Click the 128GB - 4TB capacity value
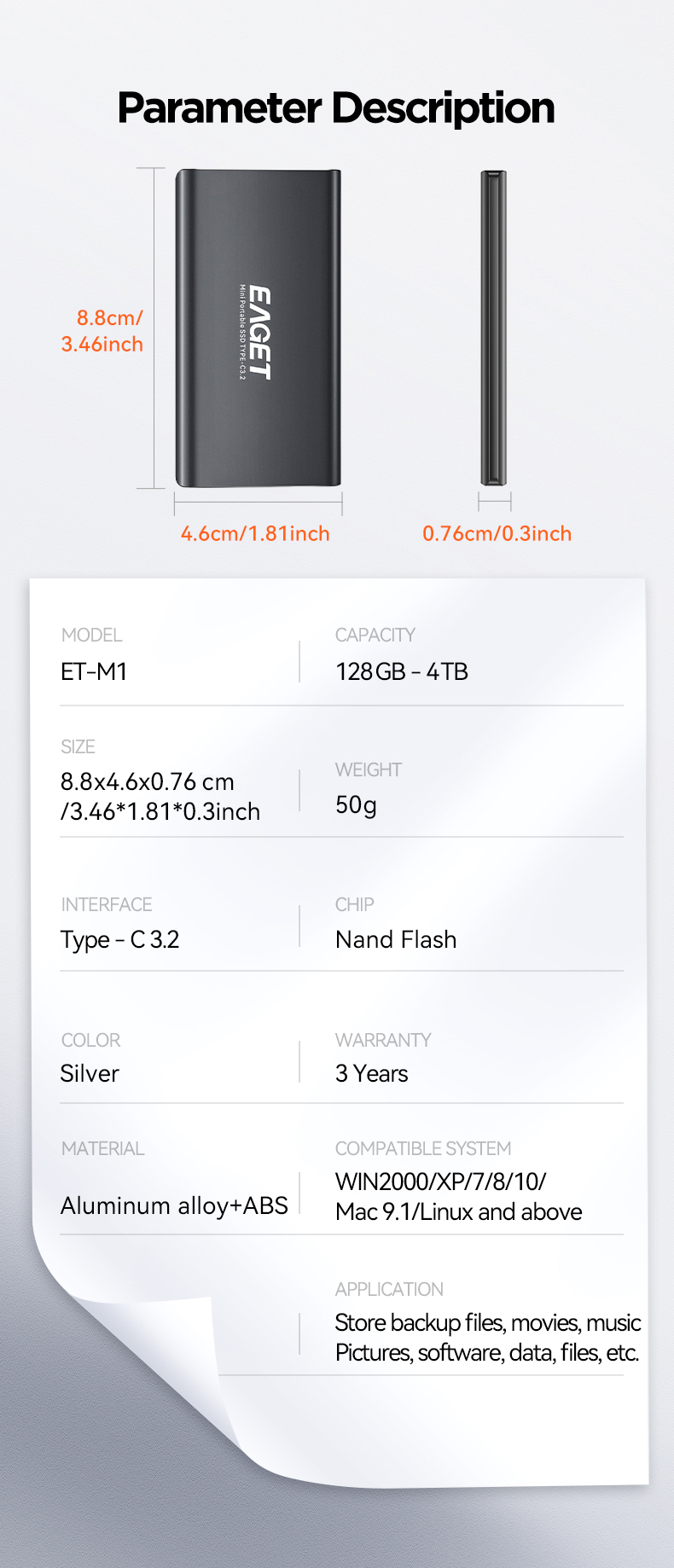The height and width of the screenshot is (1568, 674). coord(402,672)
